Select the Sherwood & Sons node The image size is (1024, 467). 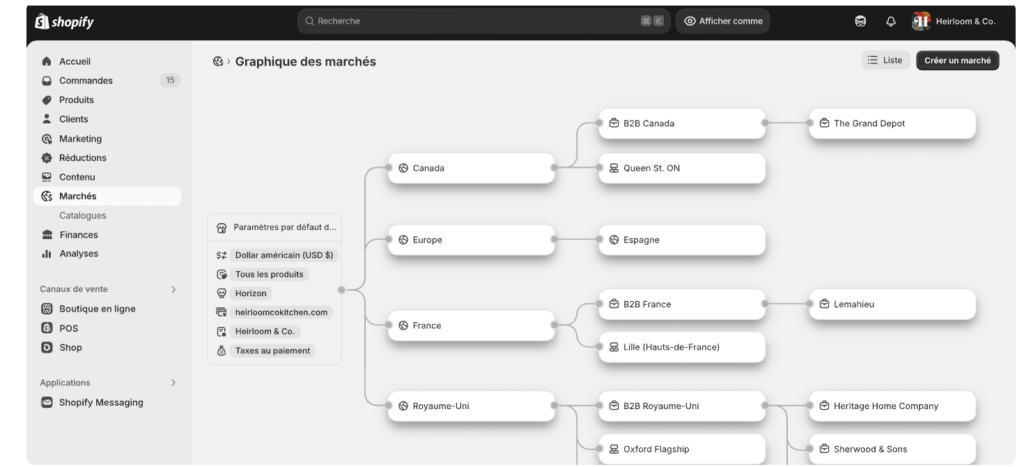pyautogui.click(x=892, y=449)
